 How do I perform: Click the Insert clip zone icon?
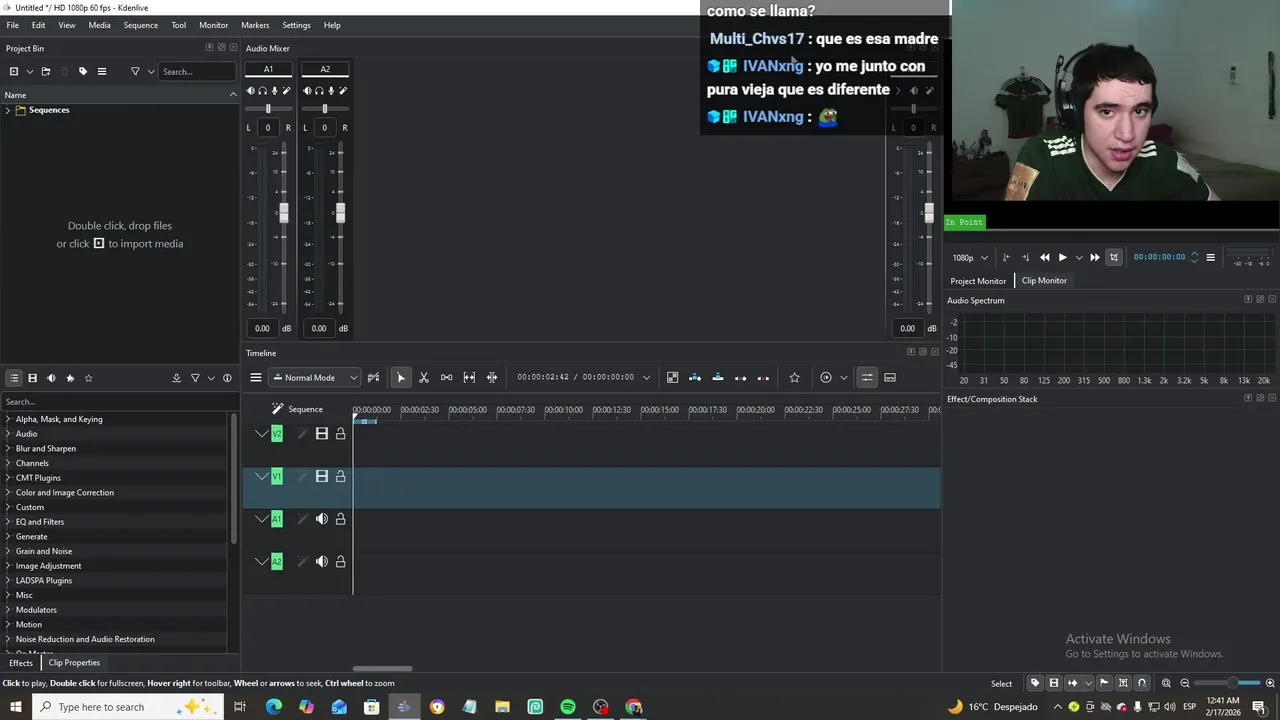(x=695, y=377)
